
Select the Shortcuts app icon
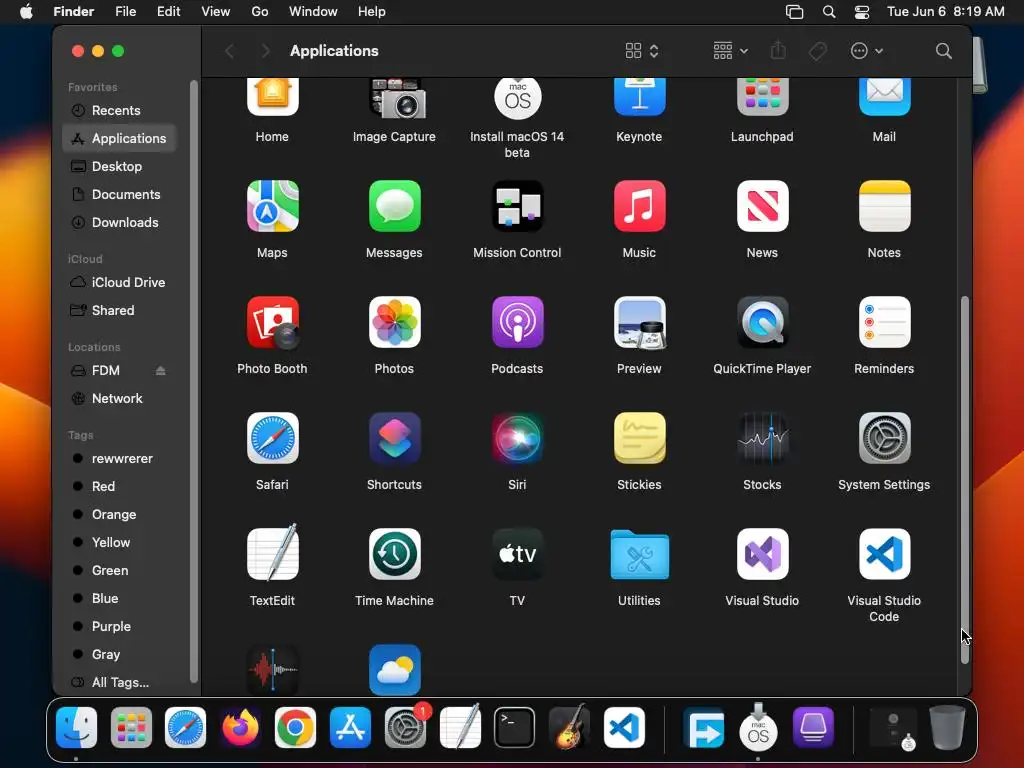pos(394,438)
